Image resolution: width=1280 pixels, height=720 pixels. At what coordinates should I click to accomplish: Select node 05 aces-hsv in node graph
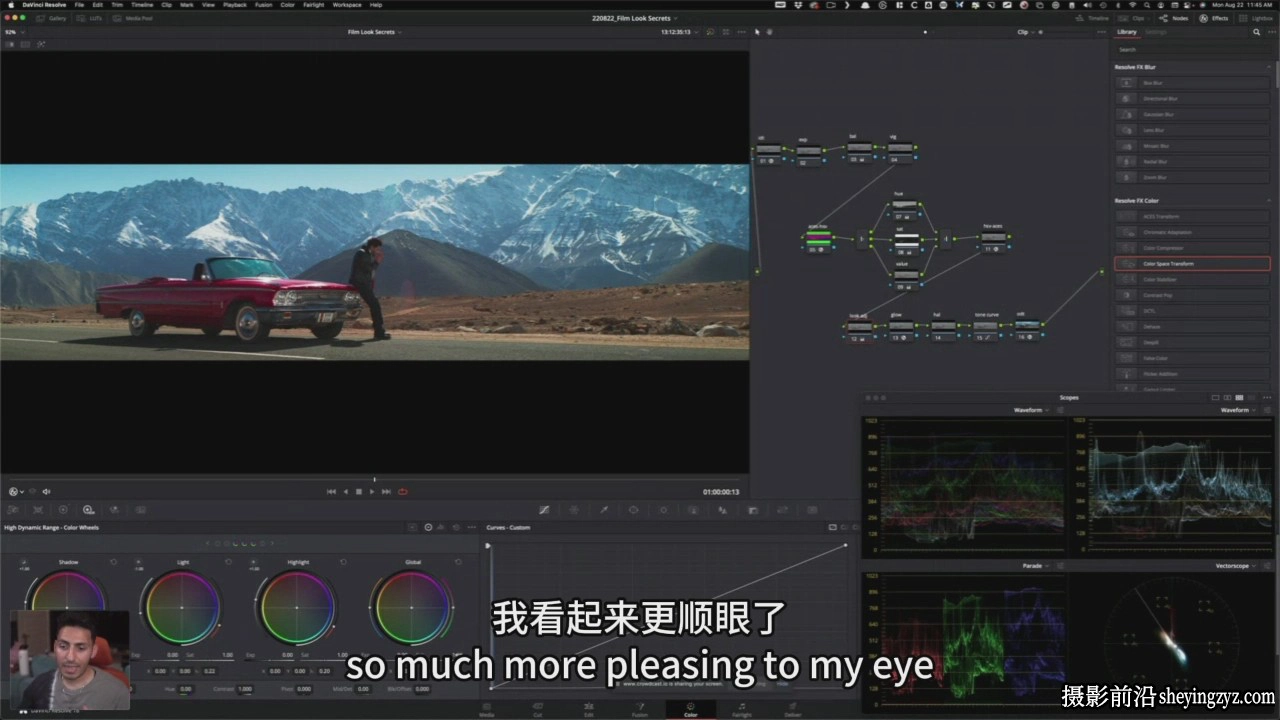click(819, 240)
